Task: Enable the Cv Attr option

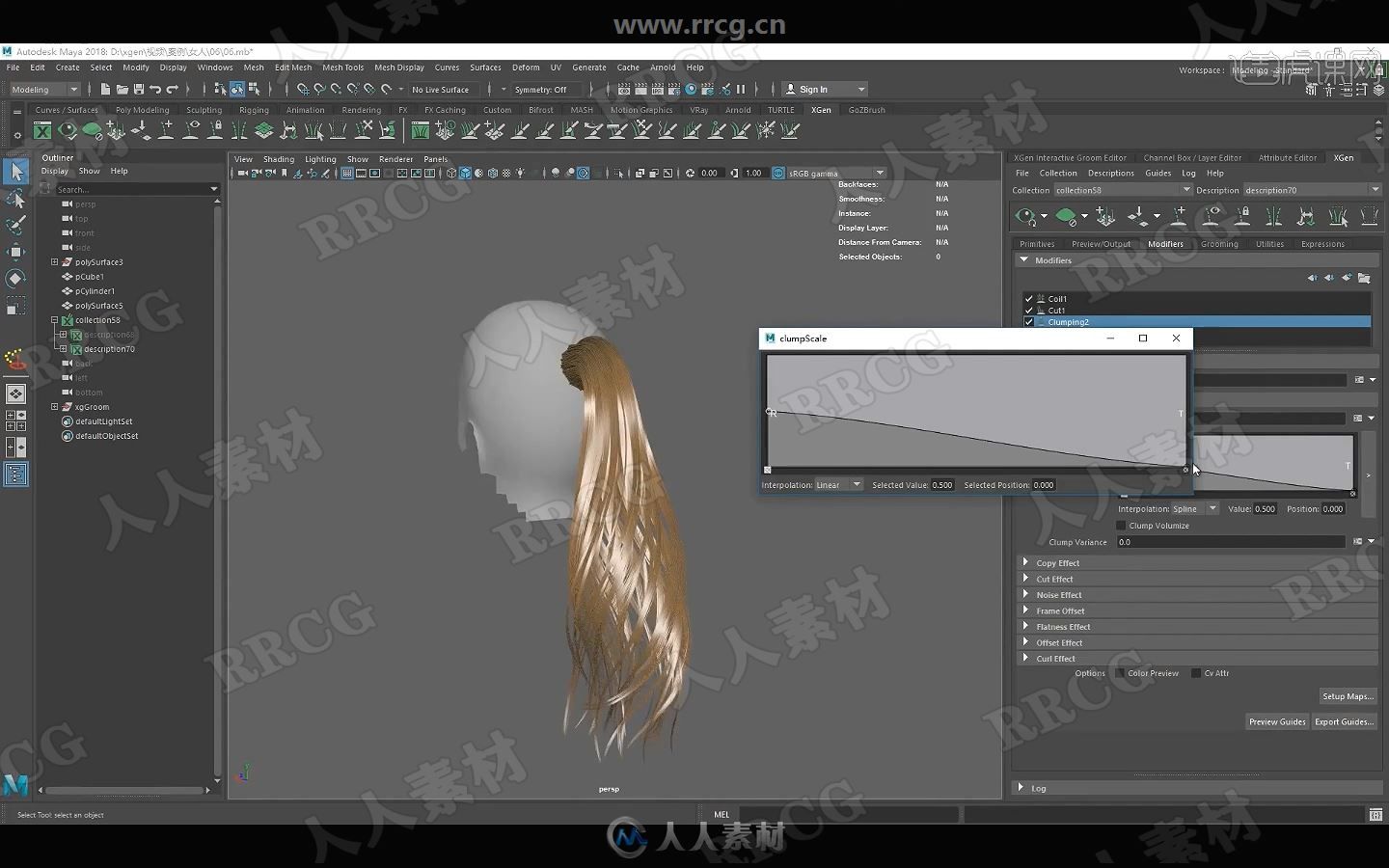Action: pos(1196,673)
